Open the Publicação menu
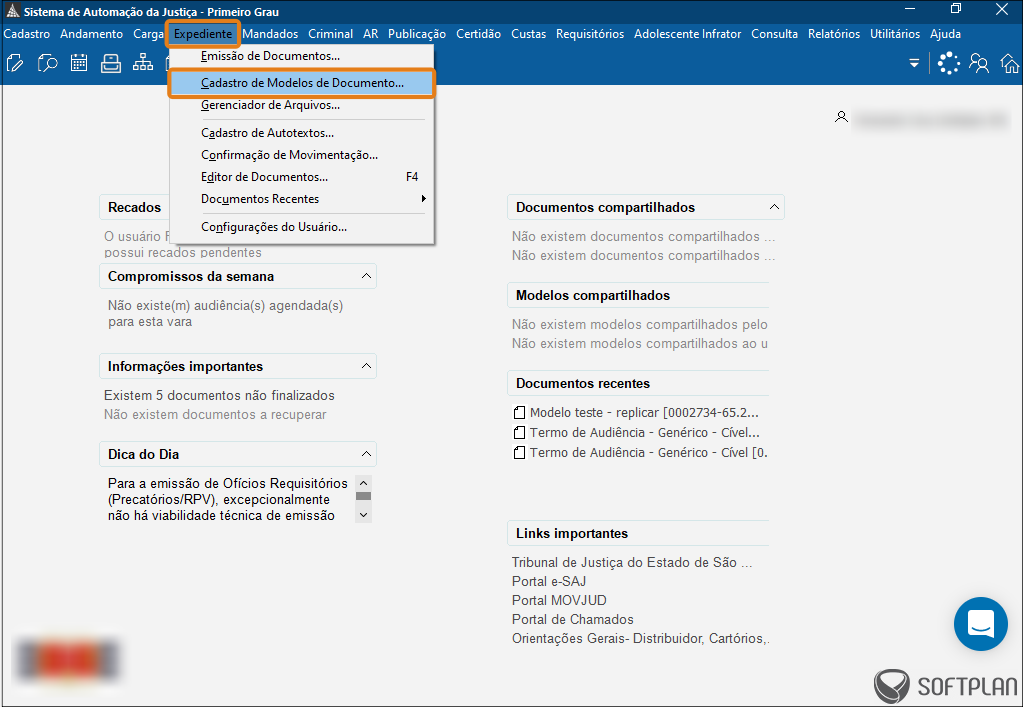The image size is (1023, 707). point(417,34)
